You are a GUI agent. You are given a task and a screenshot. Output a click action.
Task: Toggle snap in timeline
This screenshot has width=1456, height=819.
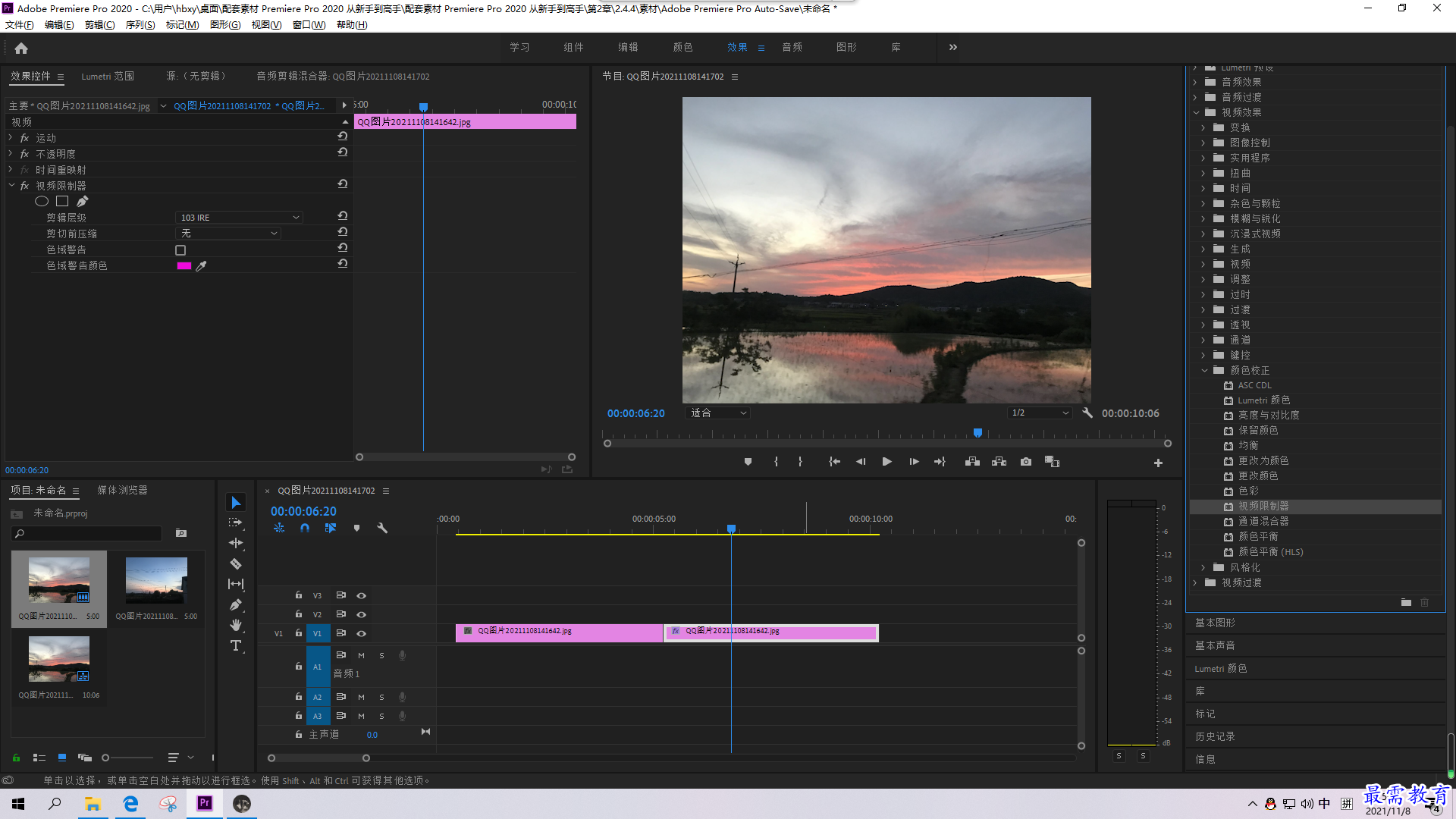point(304,529)
